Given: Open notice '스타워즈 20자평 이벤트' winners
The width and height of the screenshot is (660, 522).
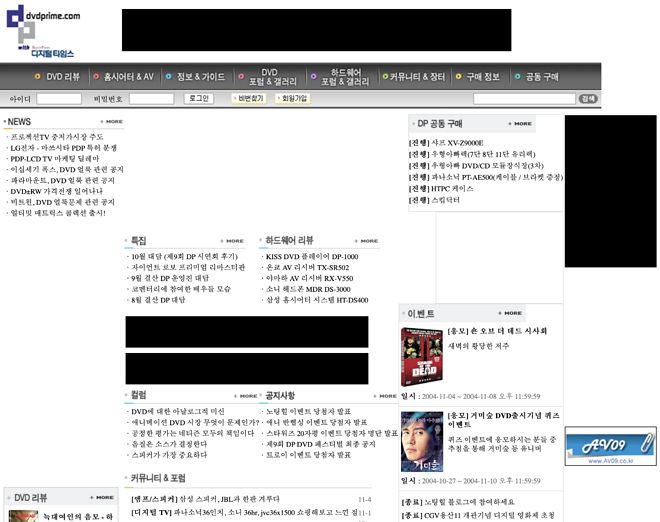Looking at the screenshot, I should coord(332,433).
